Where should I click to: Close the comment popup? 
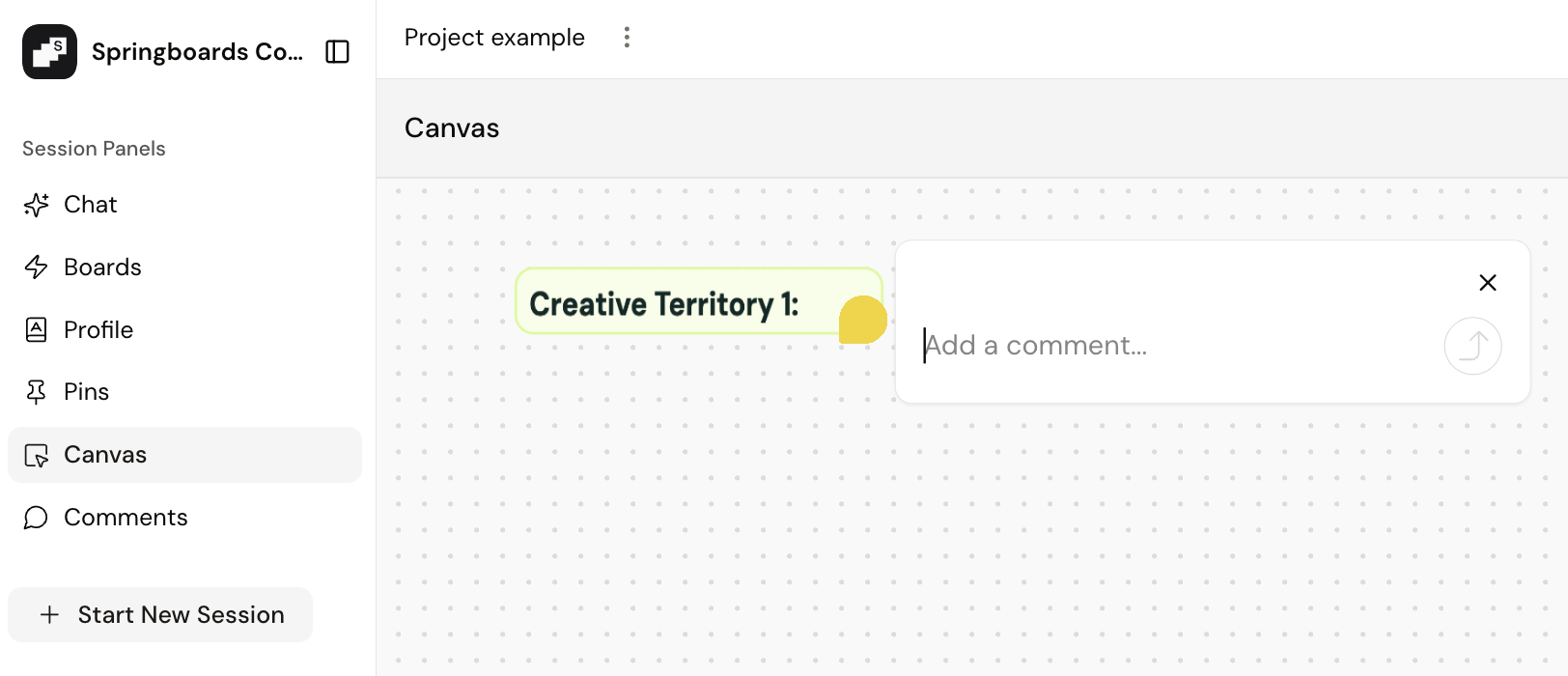tap(1488, 283)
